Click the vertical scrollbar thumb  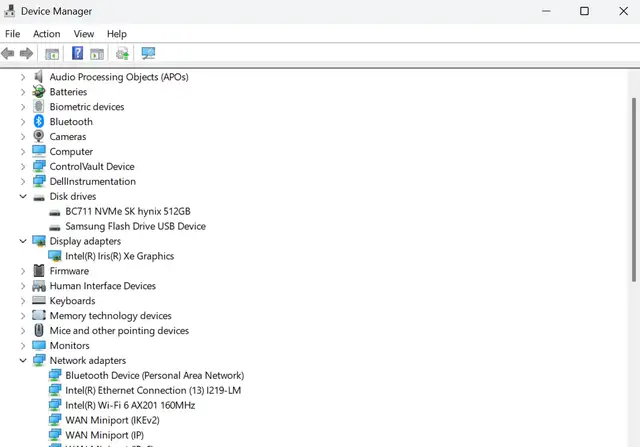634,189
